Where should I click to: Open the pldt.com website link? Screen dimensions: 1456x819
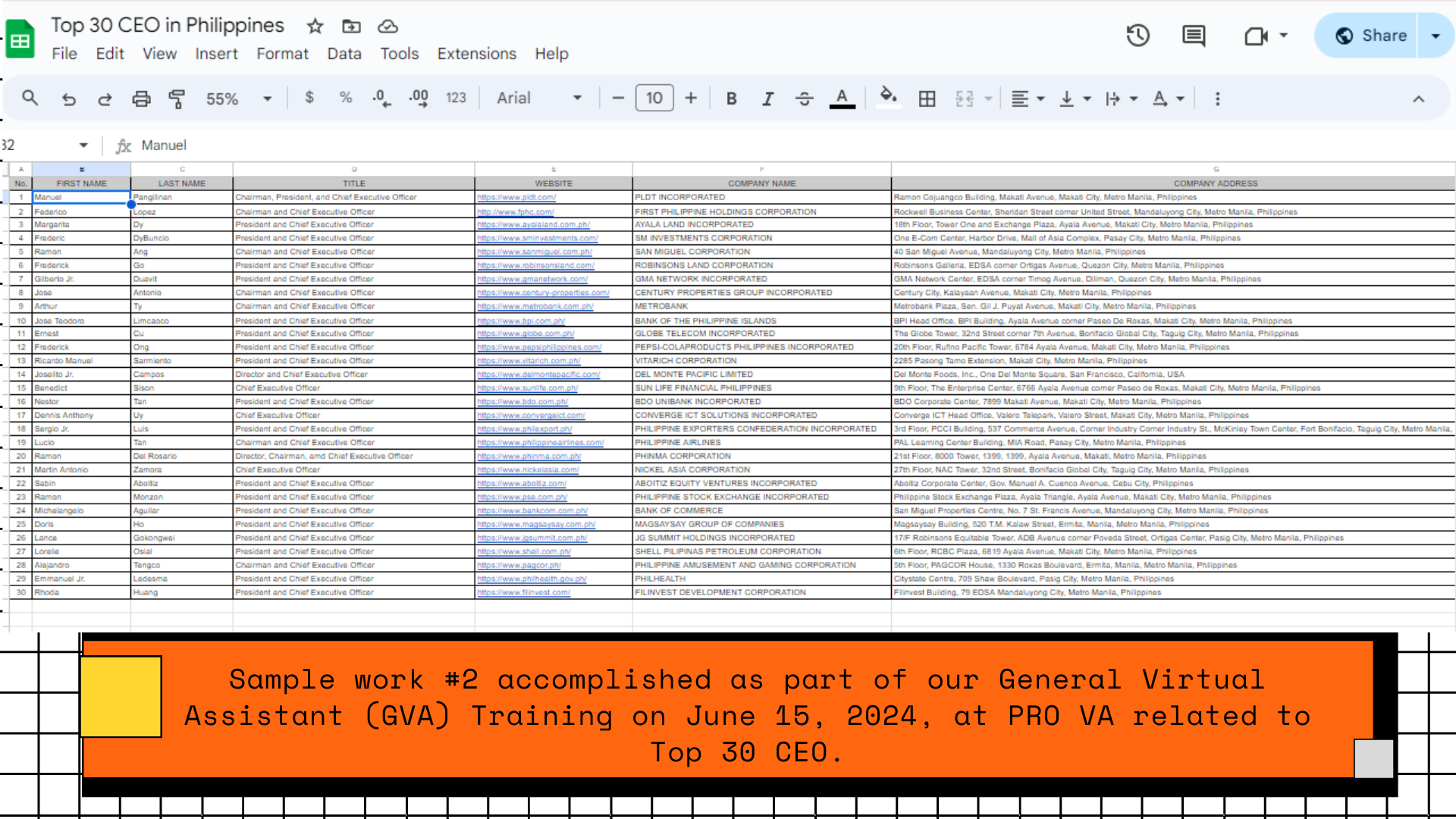pos(516,197)
